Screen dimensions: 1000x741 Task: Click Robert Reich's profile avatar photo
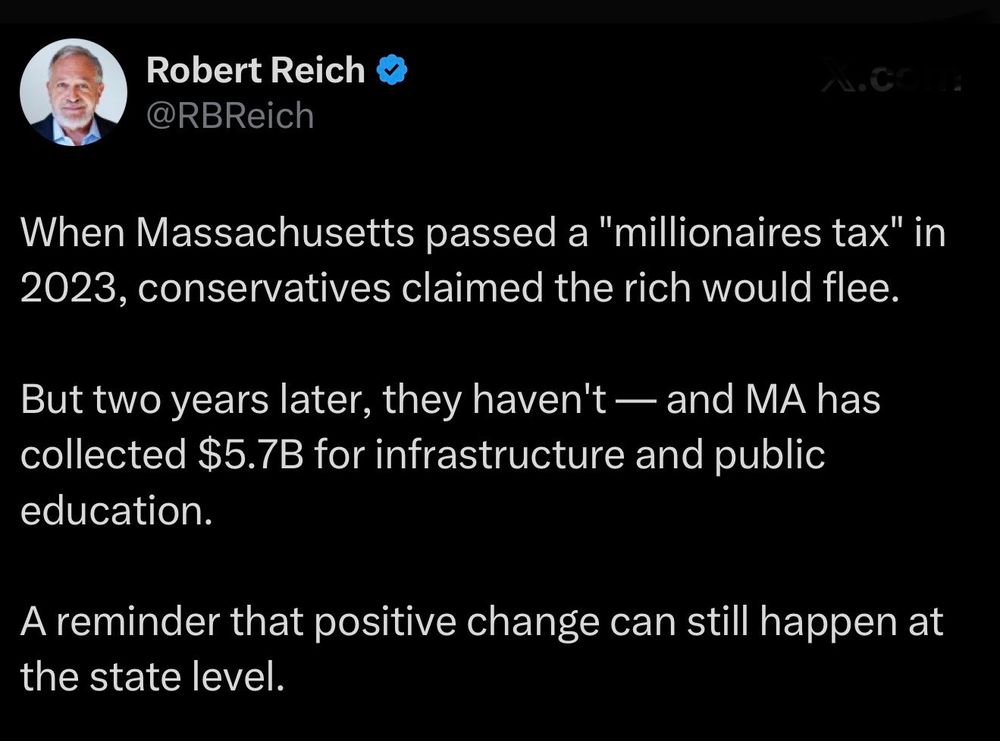[x=74, y=96]
